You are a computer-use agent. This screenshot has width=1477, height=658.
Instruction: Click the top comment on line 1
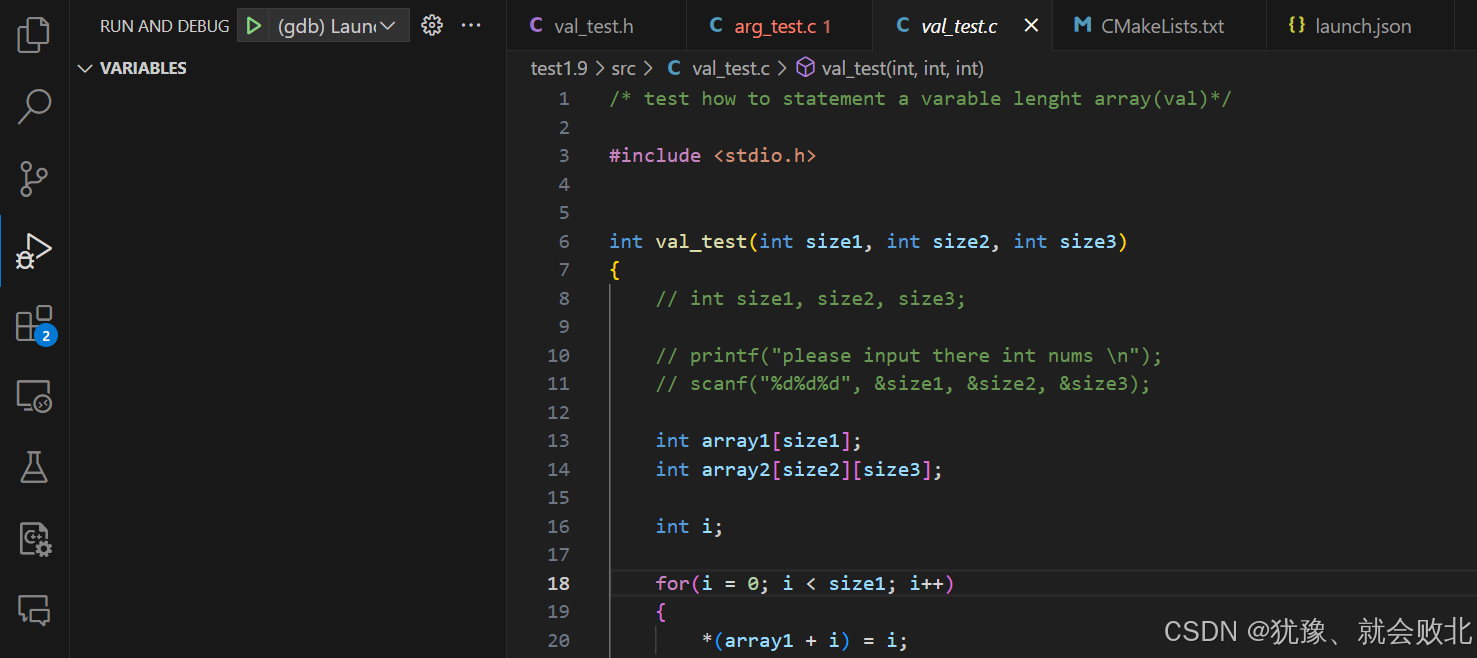point(921,98)
